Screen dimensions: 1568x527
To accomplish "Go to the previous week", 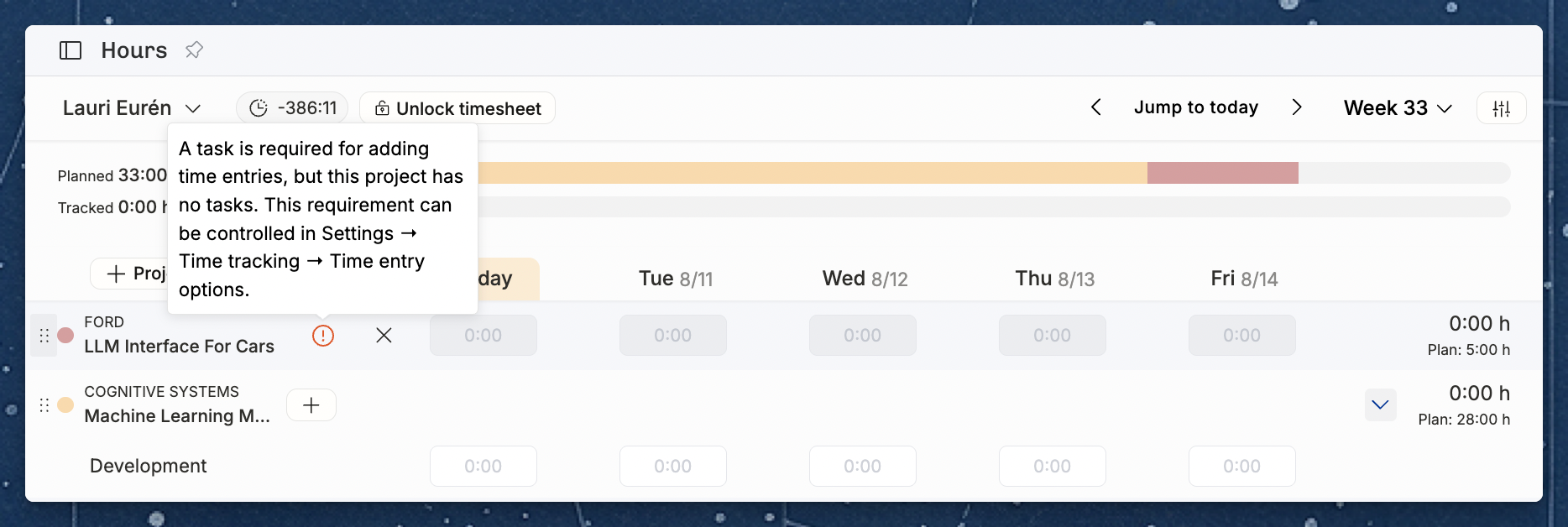I will tap(1095, 107).
